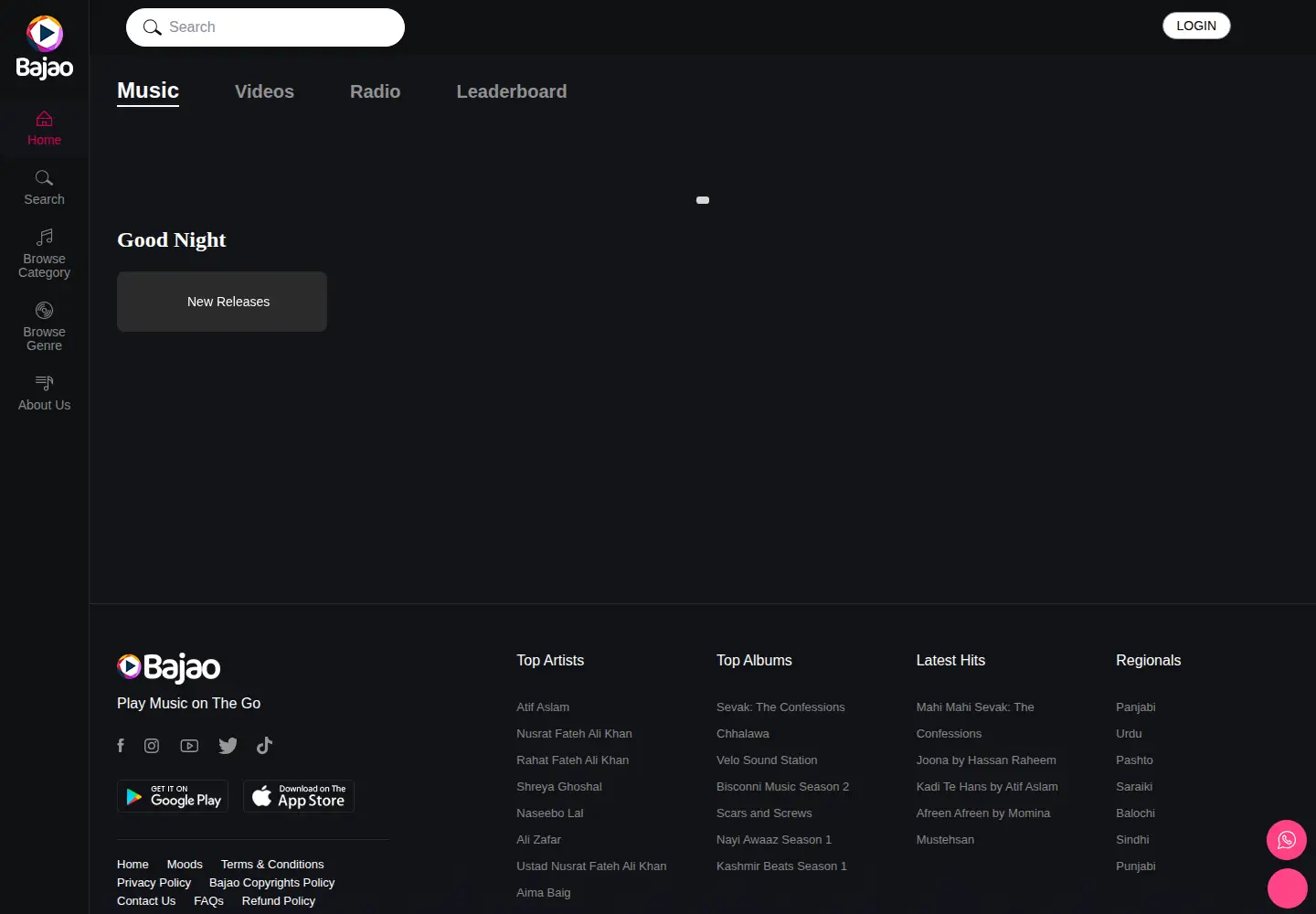Switch to the Music tab
Image resolution: width=1316 pixels, height=914 pixels.
coord(148,91)
